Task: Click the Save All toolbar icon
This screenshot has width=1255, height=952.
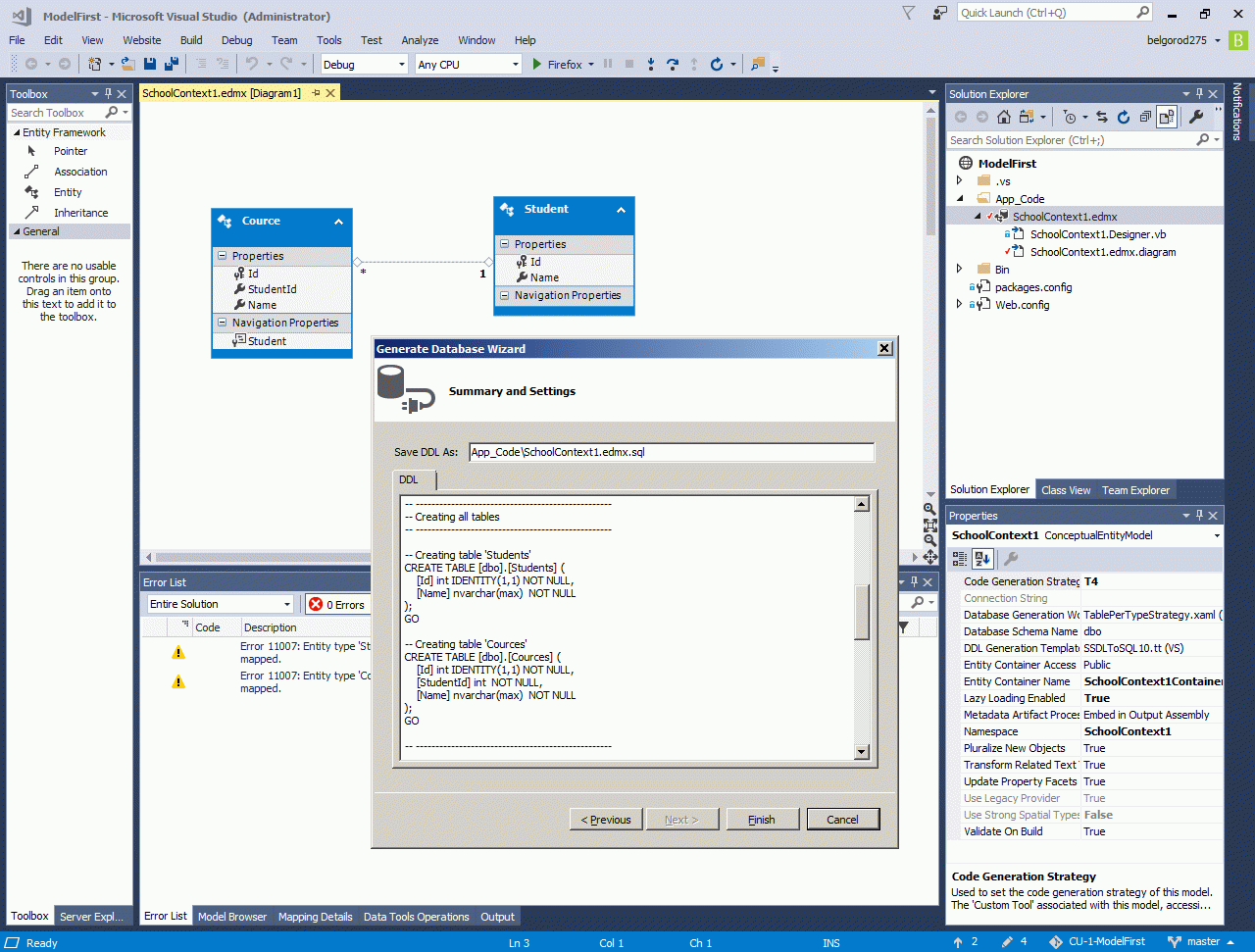Action: pos(172,64)
